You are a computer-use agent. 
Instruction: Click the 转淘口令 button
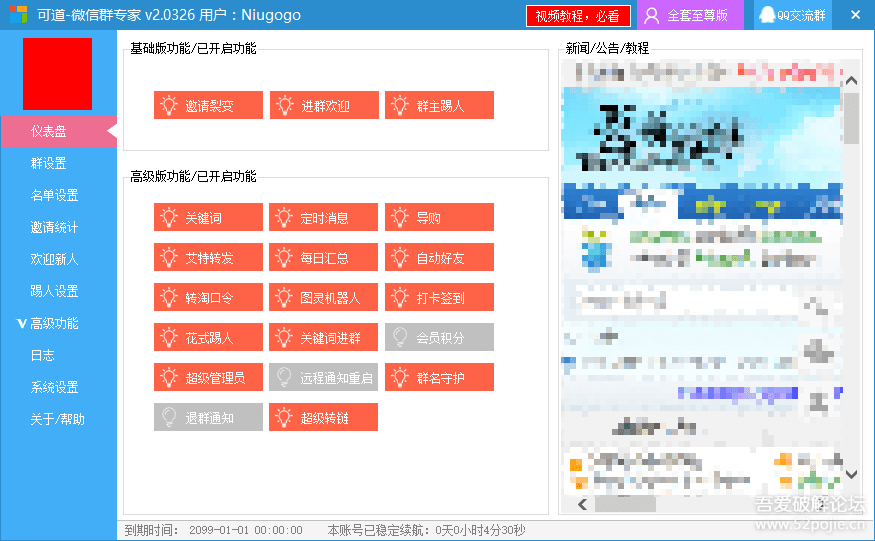[x=208, y=297]
